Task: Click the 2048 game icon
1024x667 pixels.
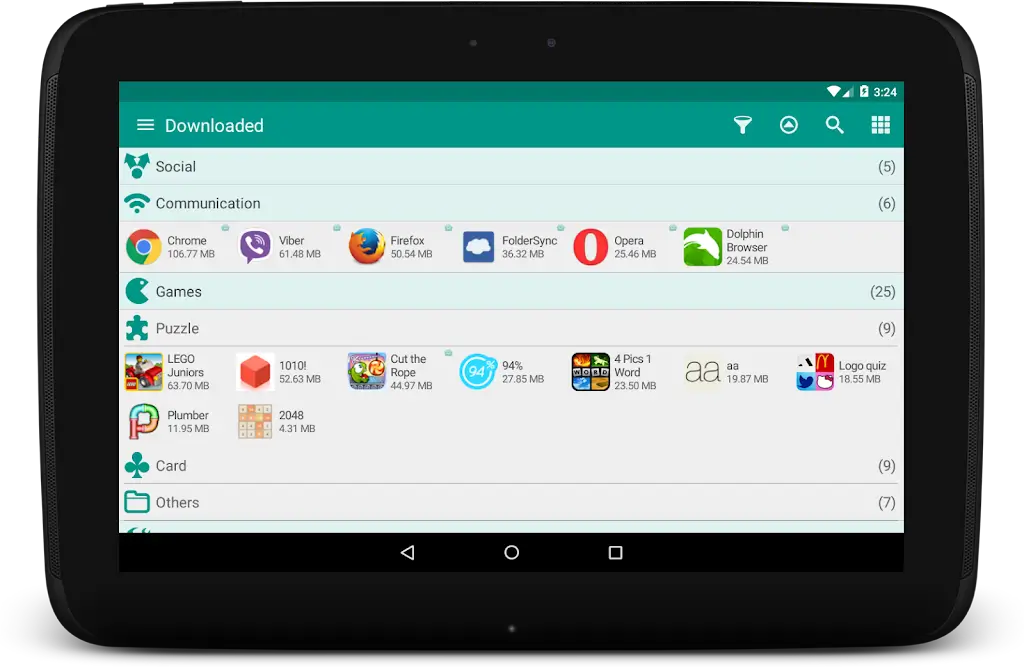Action: [x=254, y=422]
